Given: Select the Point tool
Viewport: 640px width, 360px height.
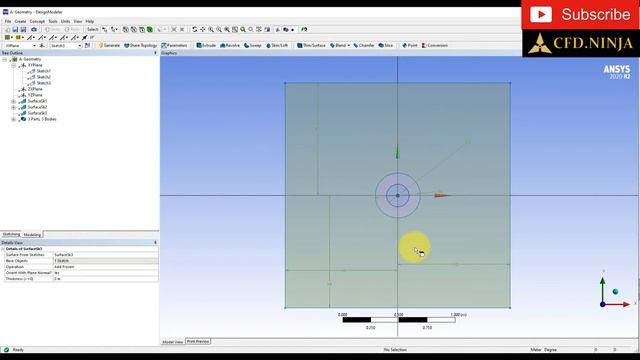Looking at the screenshot, I should point(410,45).
